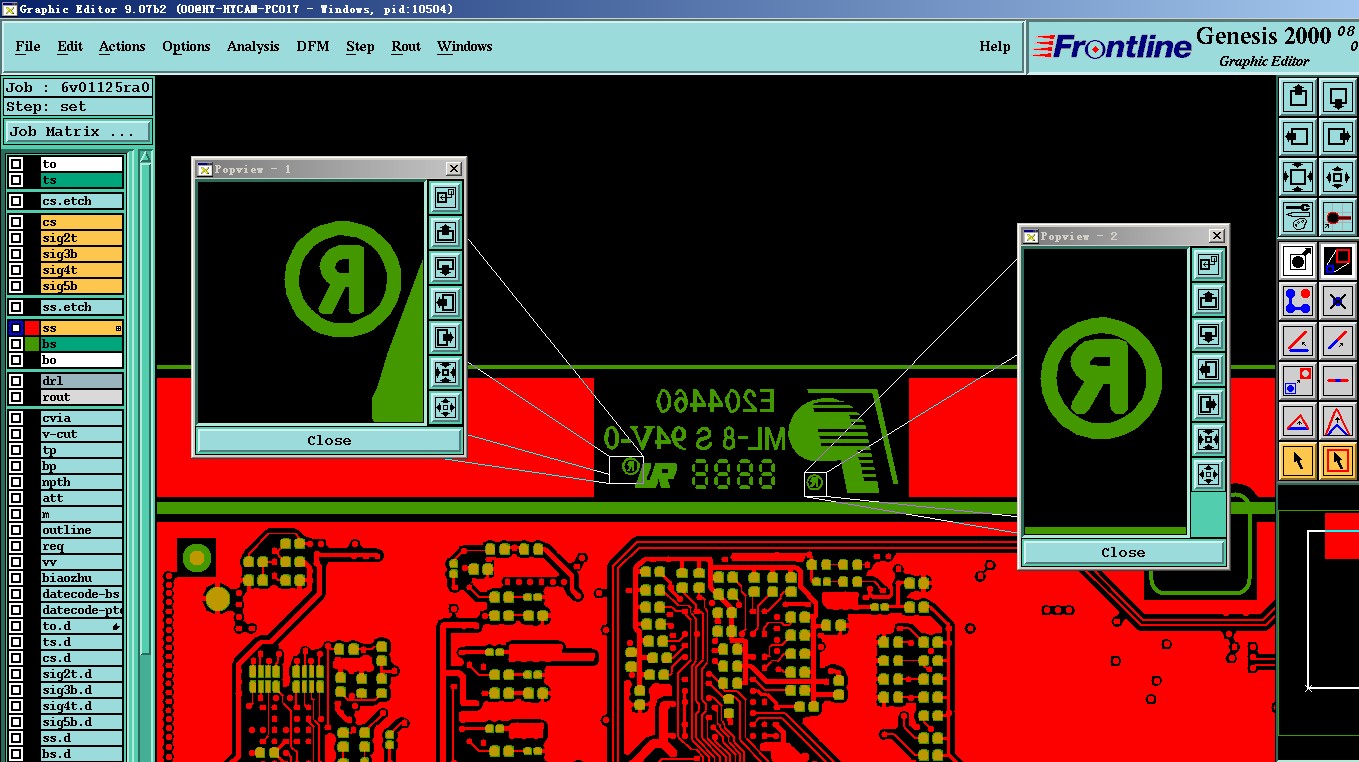Open the Rout menu
Screen dimensions: 1359x762
[x=406, y=47]
